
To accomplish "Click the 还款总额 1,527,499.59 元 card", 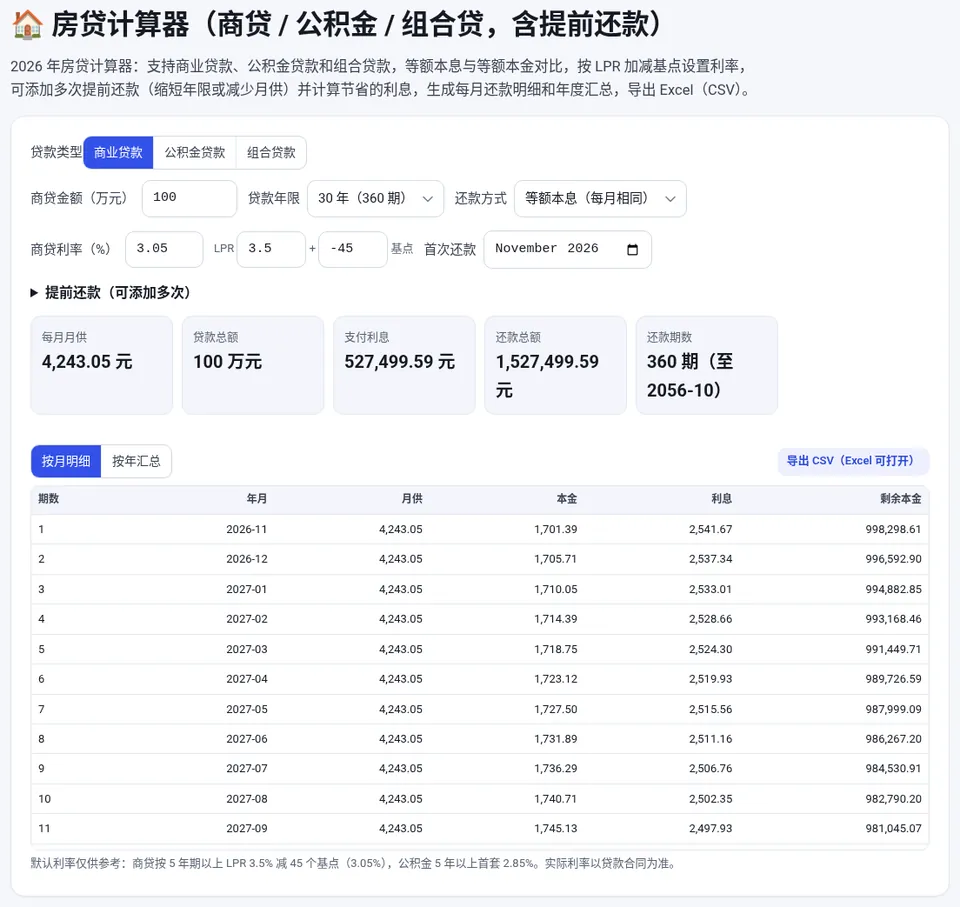I will [x=555, y=365].
